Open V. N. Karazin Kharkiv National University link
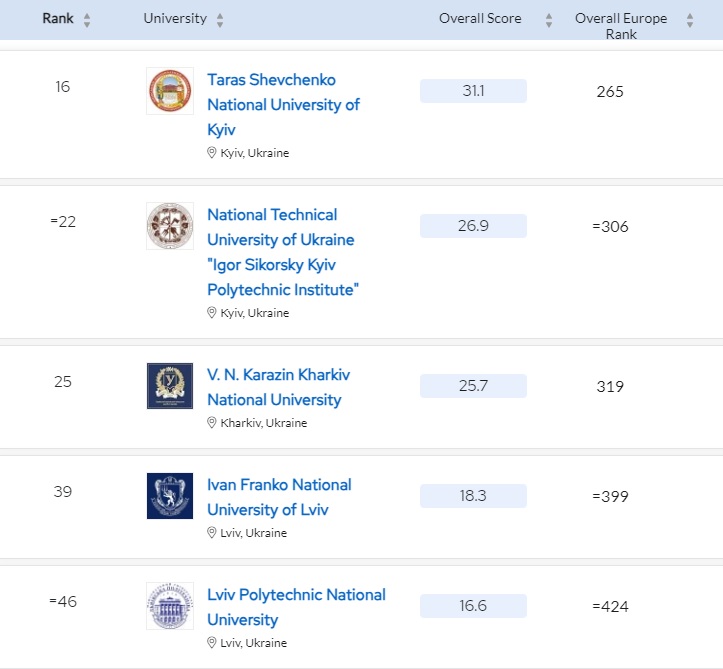723x669 pixels. point(278,386)
